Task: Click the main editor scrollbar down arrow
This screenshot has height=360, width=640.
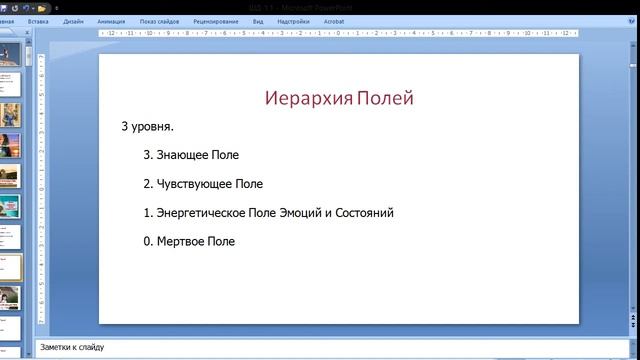Action: coord(633,309)
